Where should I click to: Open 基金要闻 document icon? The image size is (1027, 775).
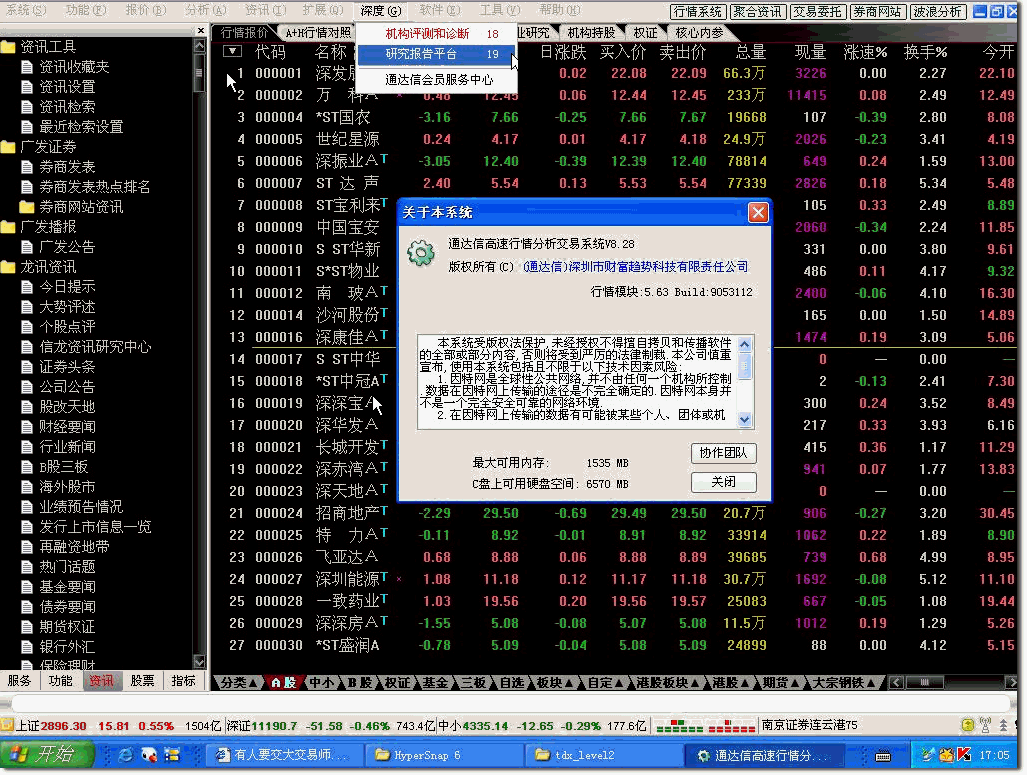pos(27,587)
